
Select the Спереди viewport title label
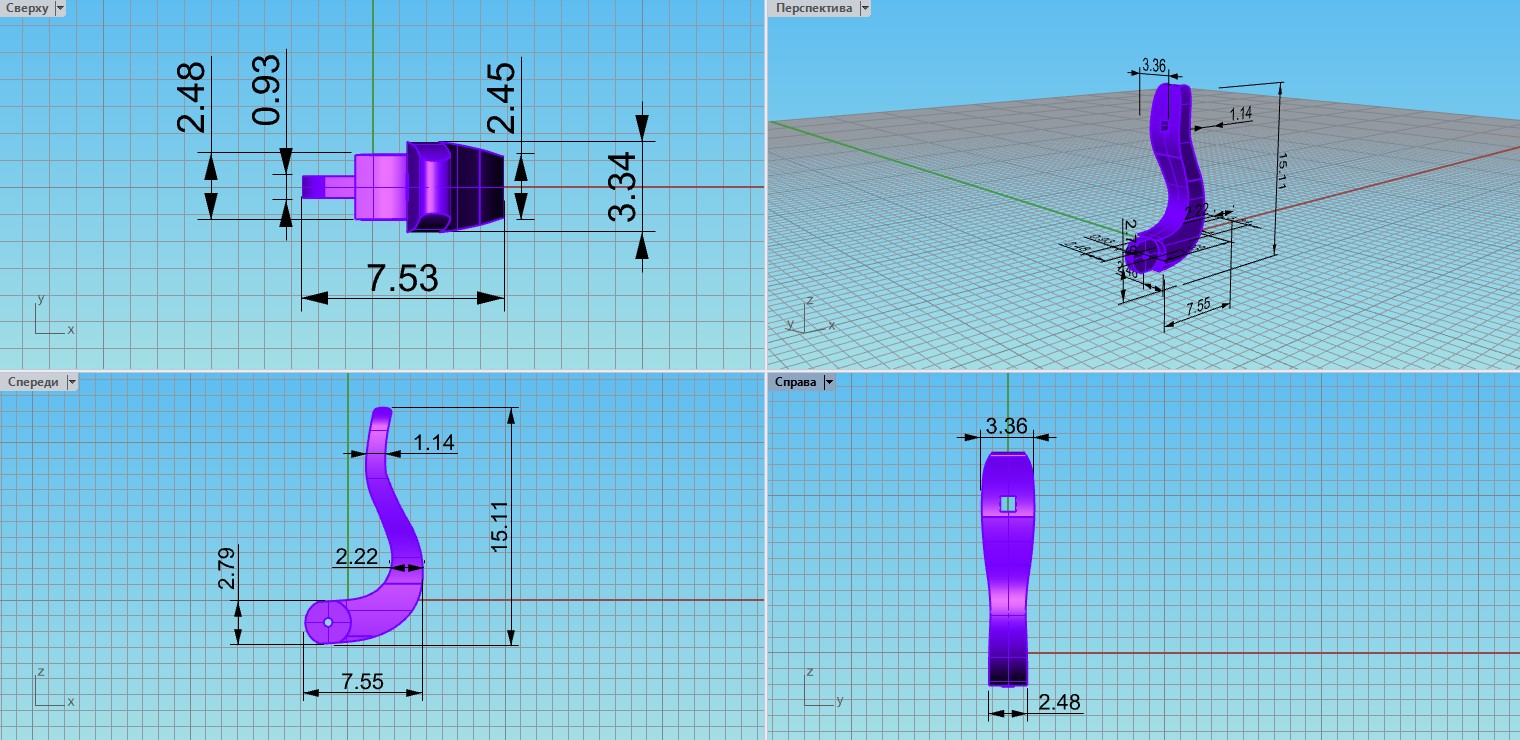(x=32, y=382)
